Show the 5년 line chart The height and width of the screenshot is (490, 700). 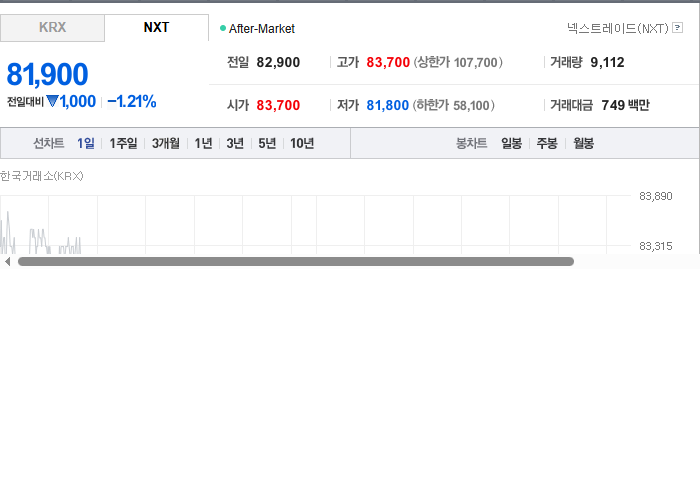[x=267, y=143]
